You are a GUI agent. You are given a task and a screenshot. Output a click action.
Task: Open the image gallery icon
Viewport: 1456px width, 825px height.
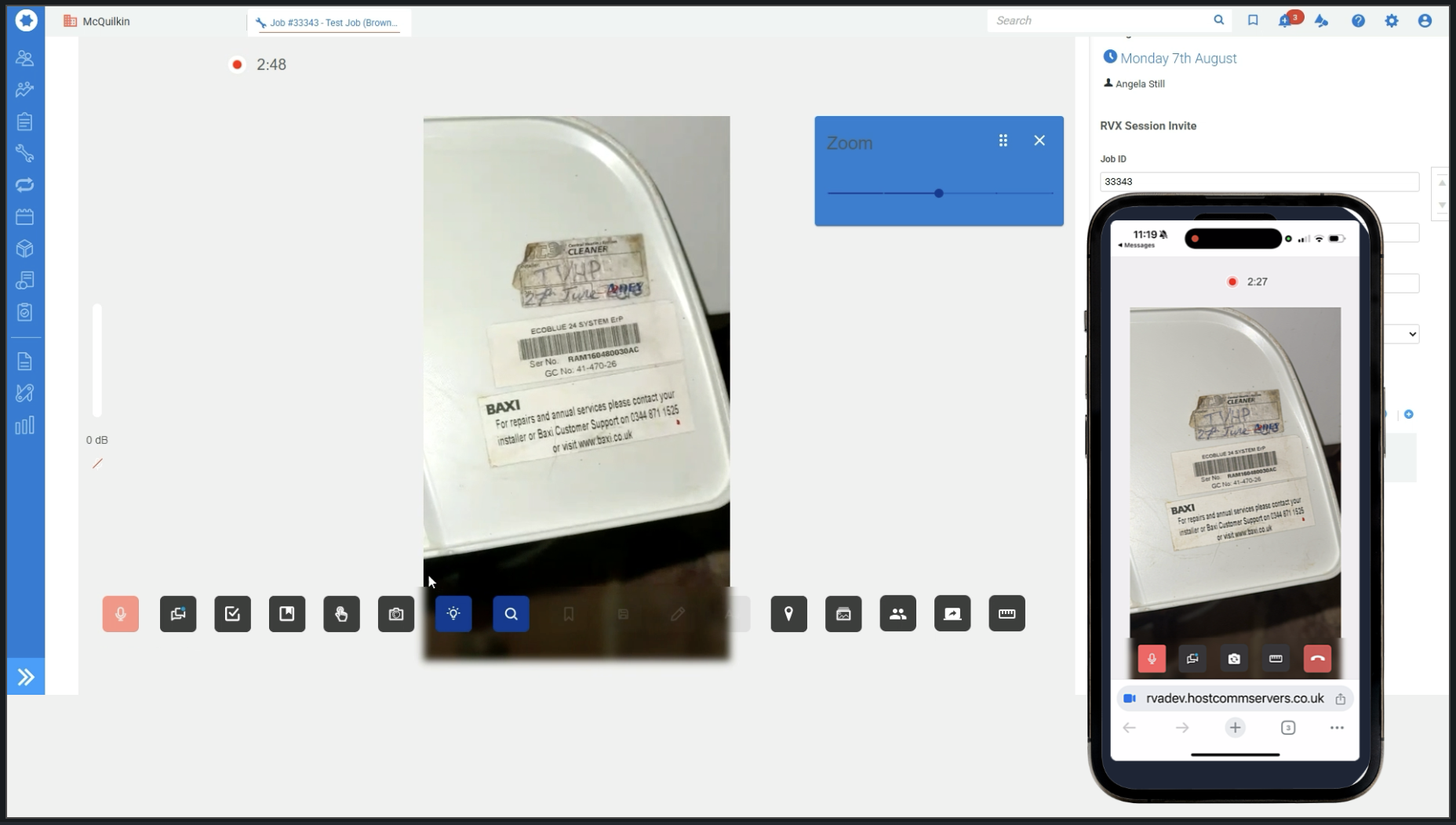843,614
